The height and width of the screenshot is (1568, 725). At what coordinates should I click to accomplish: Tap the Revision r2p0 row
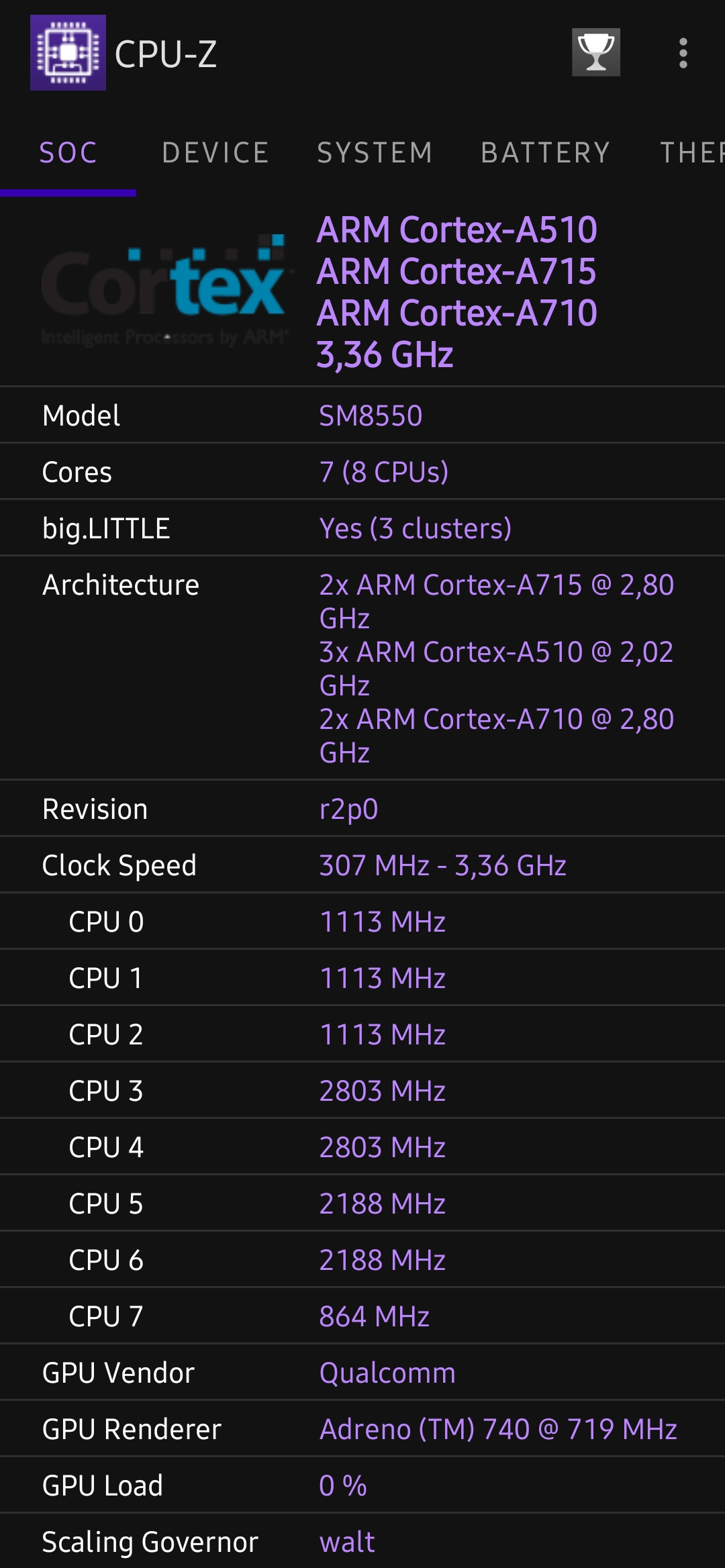pyautogui.click(x=362, y=809)
